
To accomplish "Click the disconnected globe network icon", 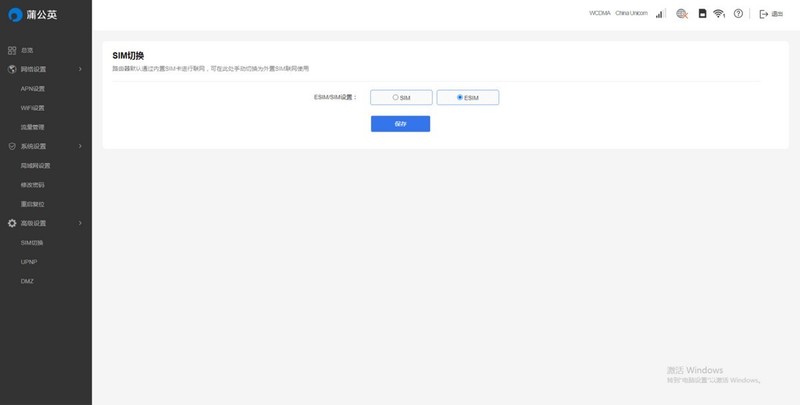I will [682, 14].
